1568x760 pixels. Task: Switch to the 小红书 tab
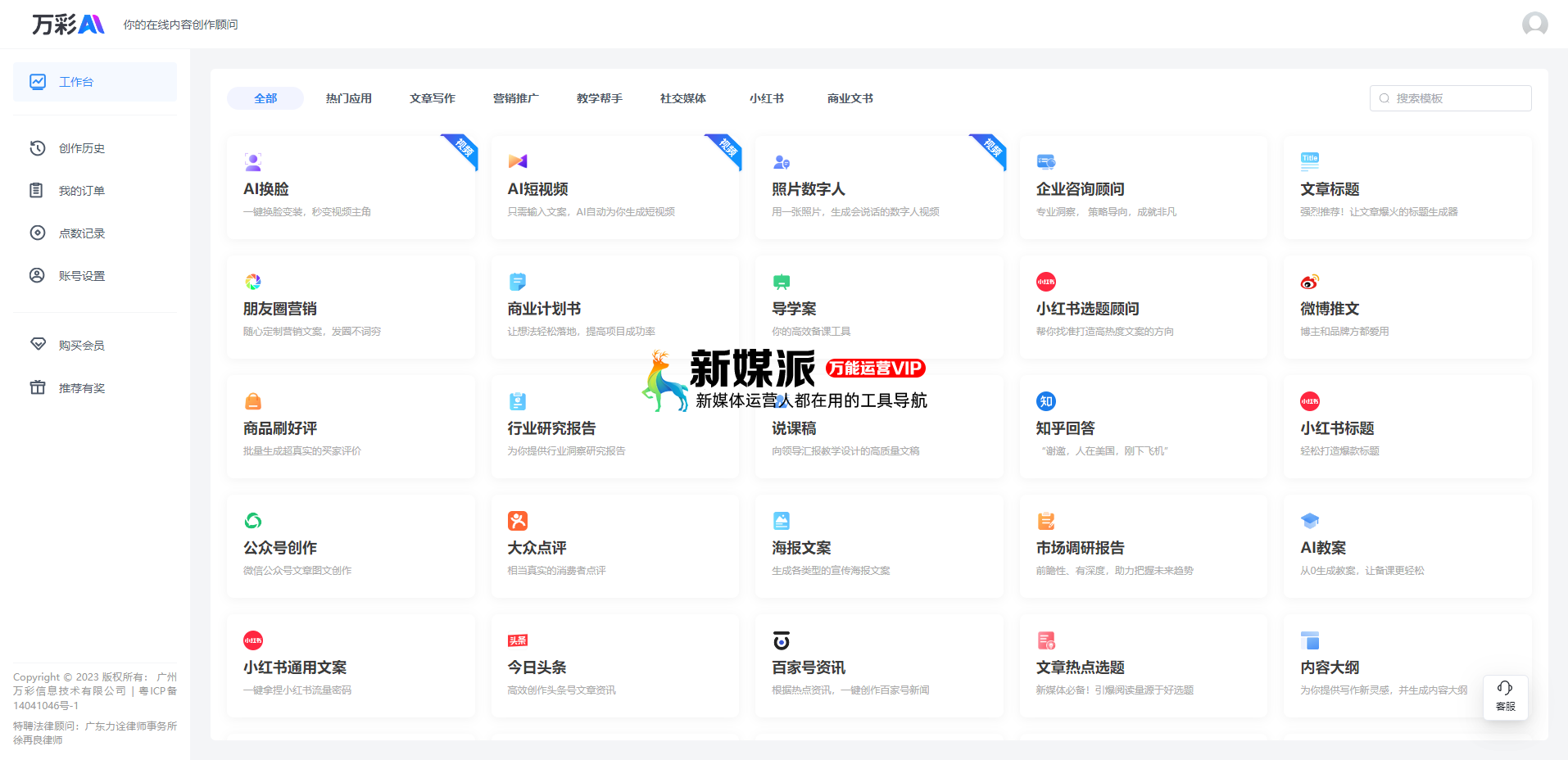tap(767, 98)
